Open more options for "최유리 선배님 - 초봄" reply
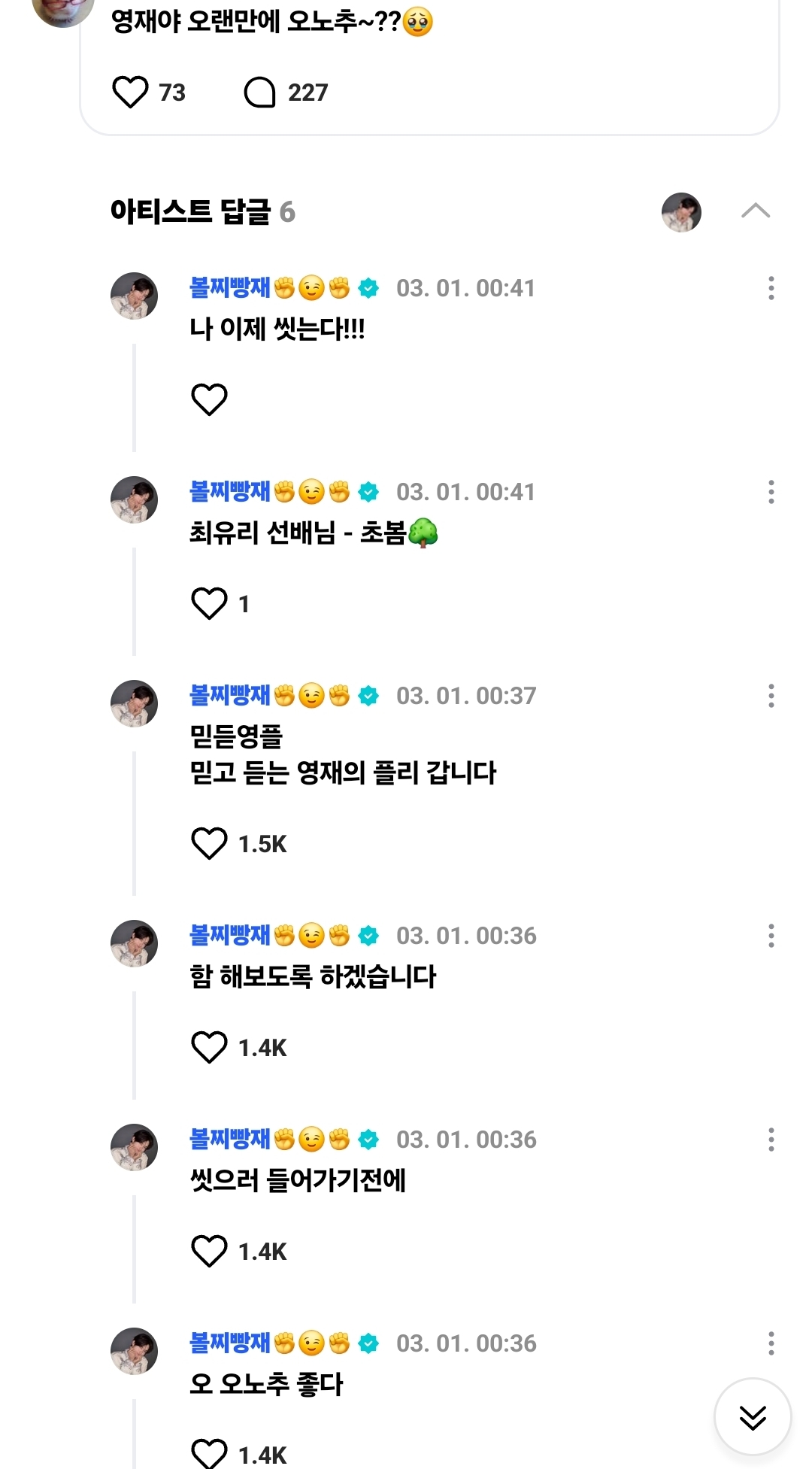Viewport: 812px width, 1469px height. [x=771, y=492]
